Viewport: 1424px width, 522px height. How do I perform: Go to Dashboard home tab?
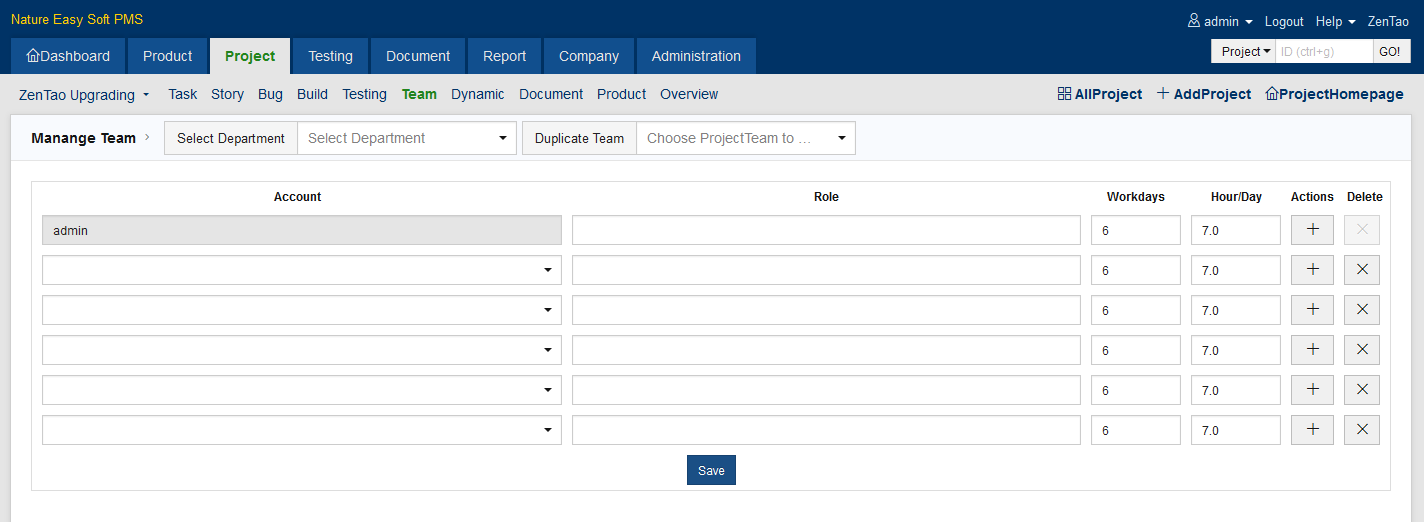tap(68, 56)
